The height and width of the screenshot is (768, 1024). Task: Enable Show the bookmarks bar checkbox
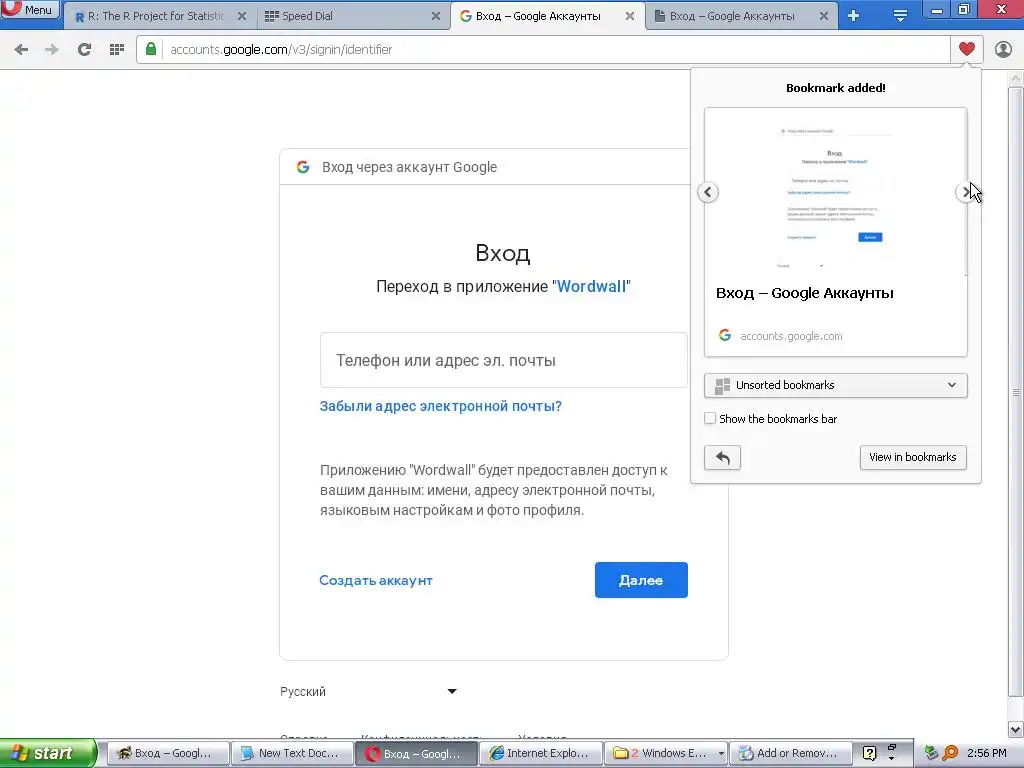coord(710,419)
